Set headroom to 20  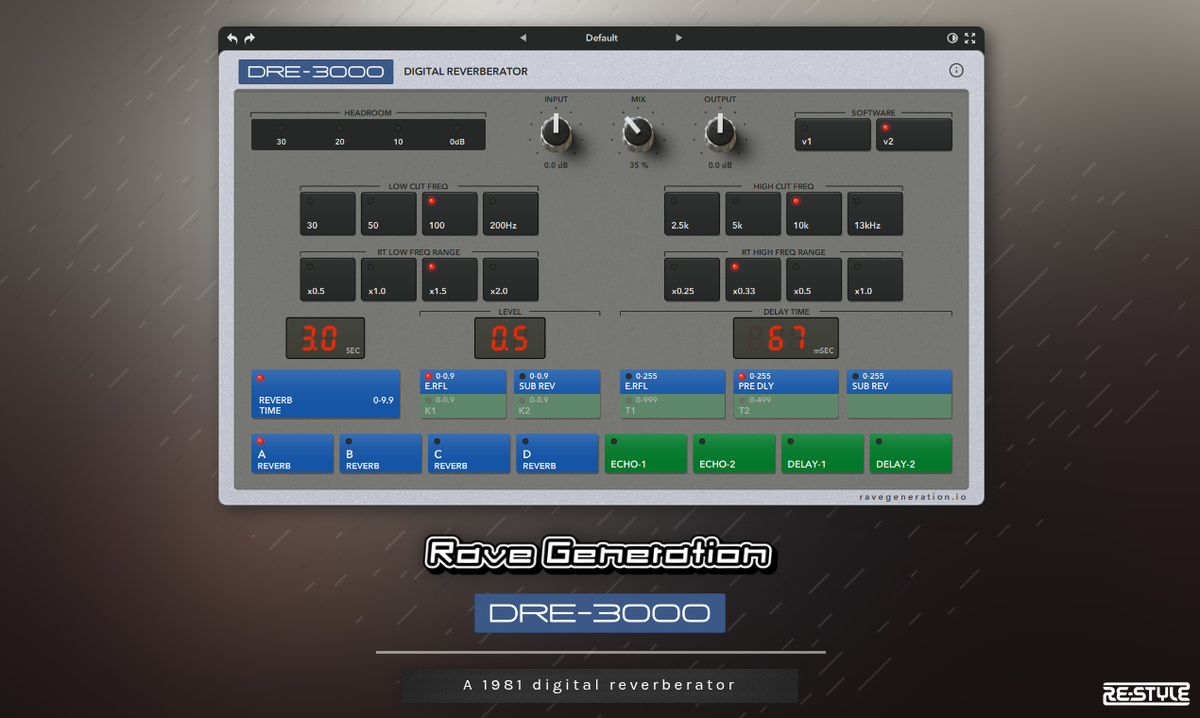click(x=340, y=135)
